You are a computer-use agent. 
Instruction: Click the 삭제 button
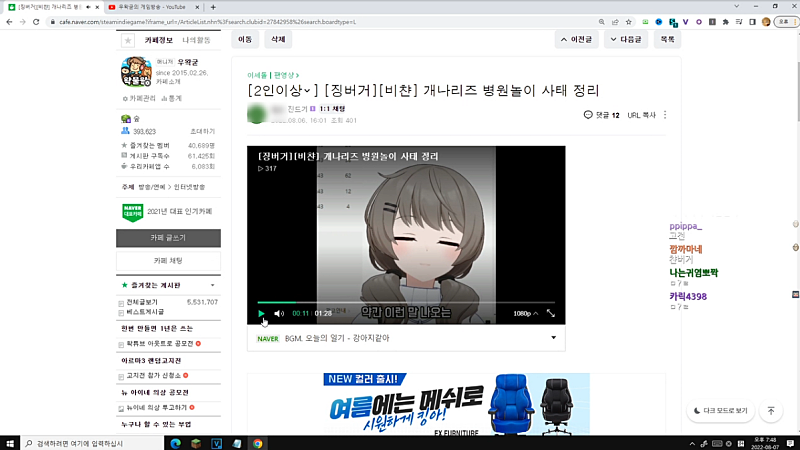[x=278, y=39]
